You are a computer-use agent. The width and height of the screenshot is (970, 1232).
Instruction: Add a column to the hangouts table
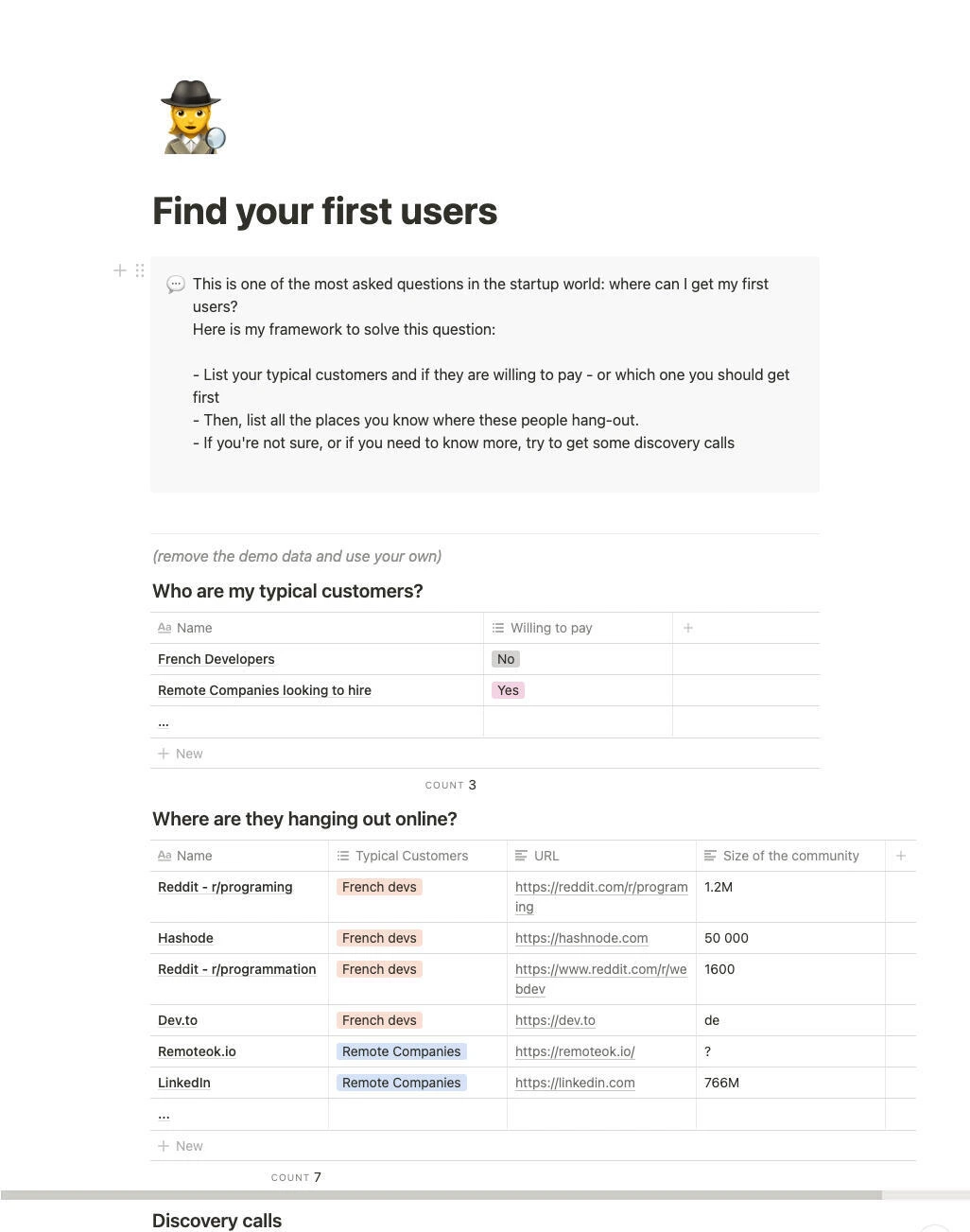[x=900, y=856]
